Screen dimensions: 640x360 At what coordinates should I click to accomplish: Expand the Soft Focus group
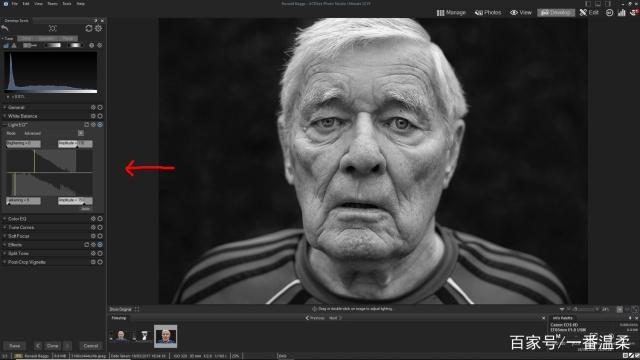coord(4,236)
